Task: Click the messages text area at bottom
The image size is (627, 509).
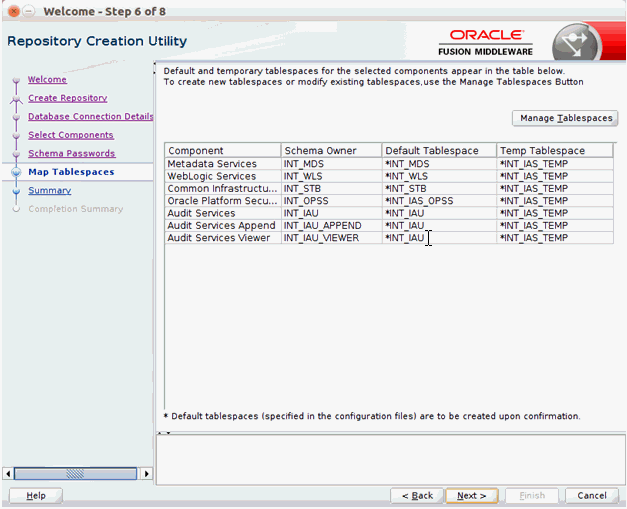Action: (x=391, y=460)
